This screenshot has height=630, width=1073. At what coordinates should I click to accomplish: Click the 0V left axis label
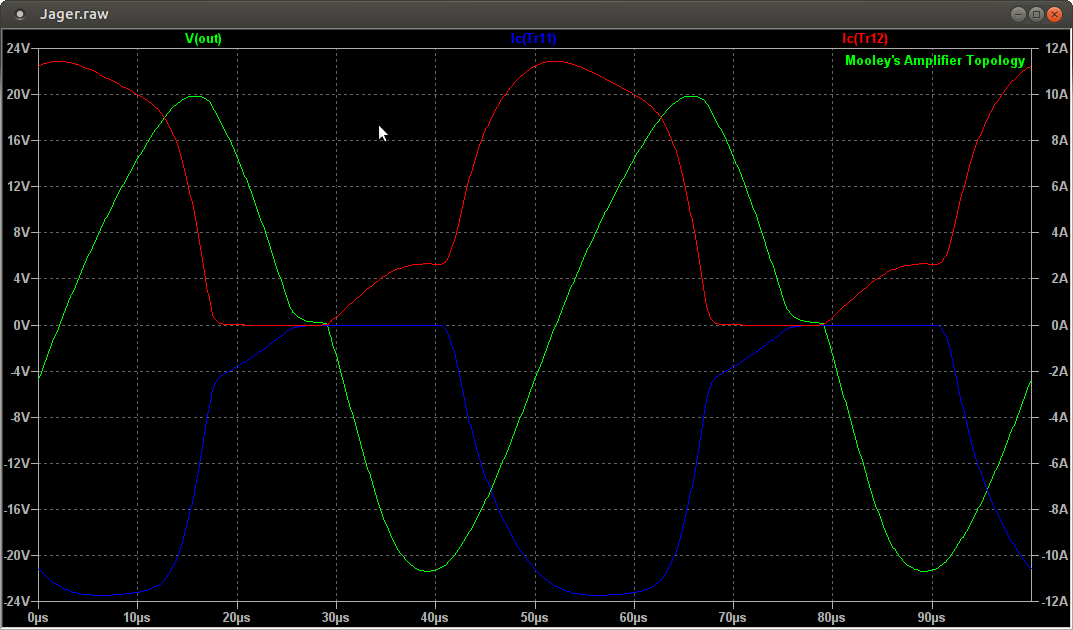point(22,325)
